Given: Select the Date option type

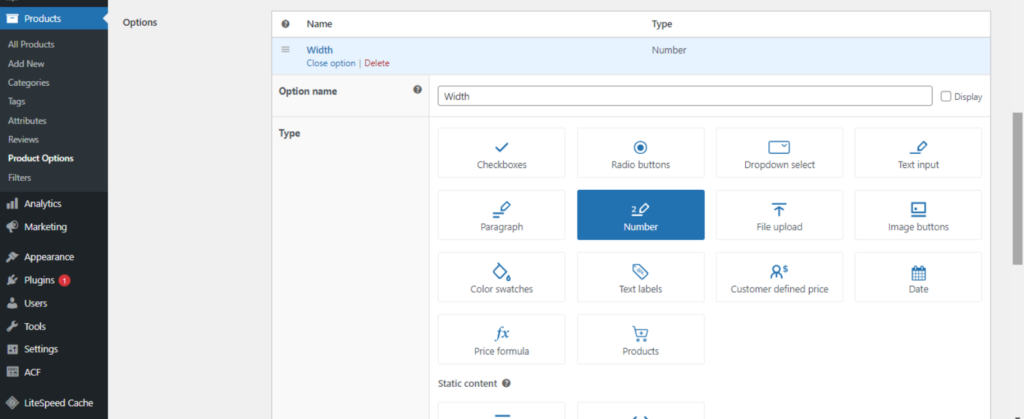Looking at the screenshot, I should point(918,277).
